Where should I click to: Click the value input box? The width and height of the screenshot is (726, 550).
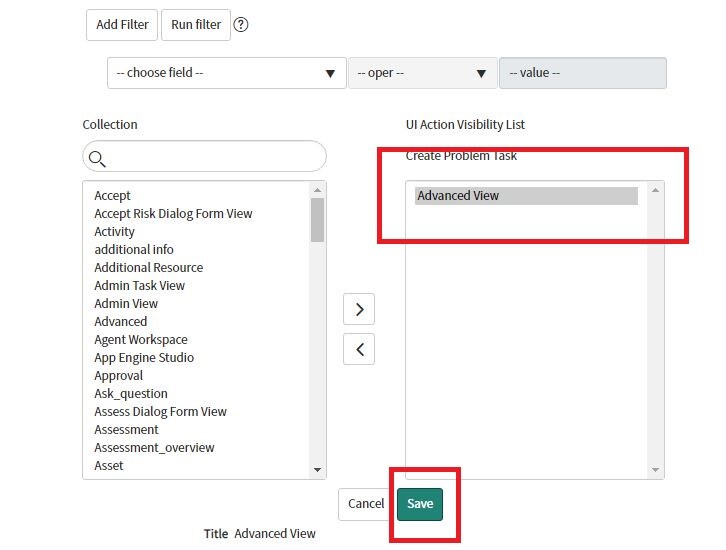583,73
